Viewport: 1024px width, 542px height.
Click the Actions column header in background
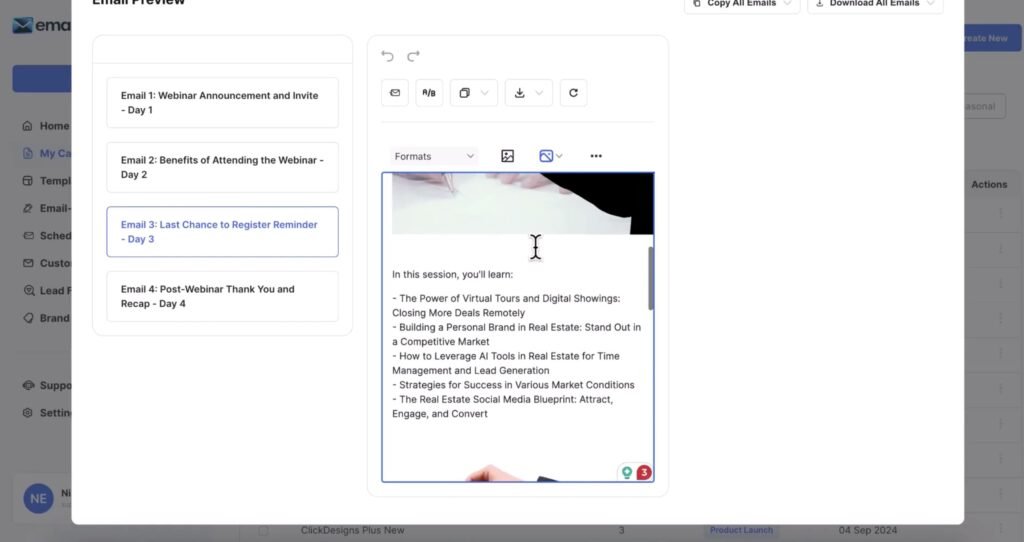coord(989,184)
